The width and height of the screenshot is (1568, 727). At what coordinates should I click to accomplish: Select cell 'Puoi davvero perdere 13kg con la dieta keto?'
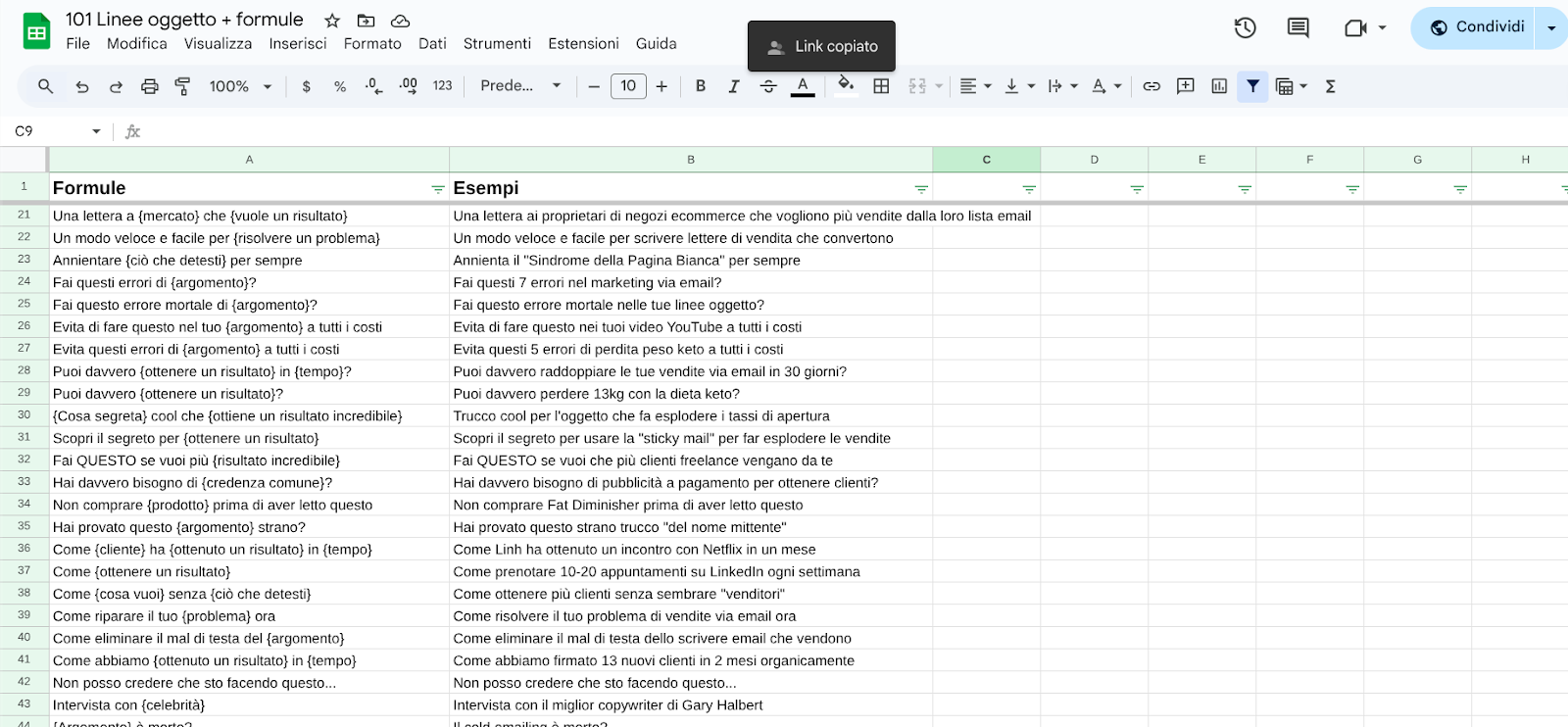click(691, 394)
